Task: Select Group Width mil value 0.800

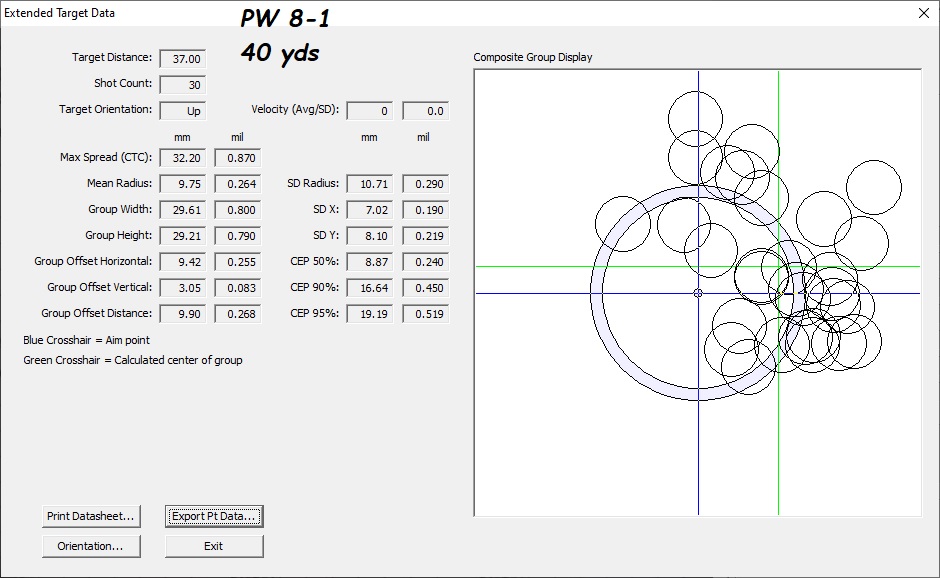Action: click(238, 210)
